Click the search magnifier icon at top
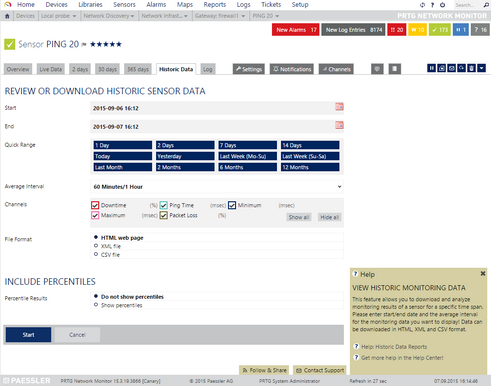 point(486,5)
